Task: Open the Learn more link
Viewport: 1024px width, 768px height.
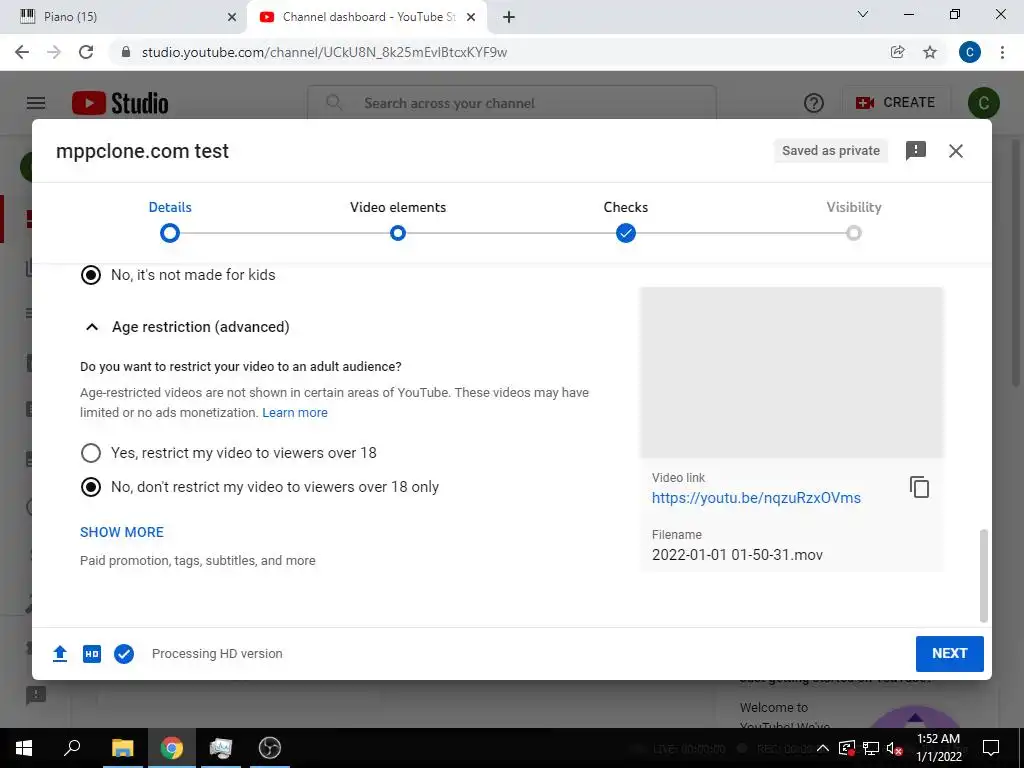Action: click(x=295, y=413)
